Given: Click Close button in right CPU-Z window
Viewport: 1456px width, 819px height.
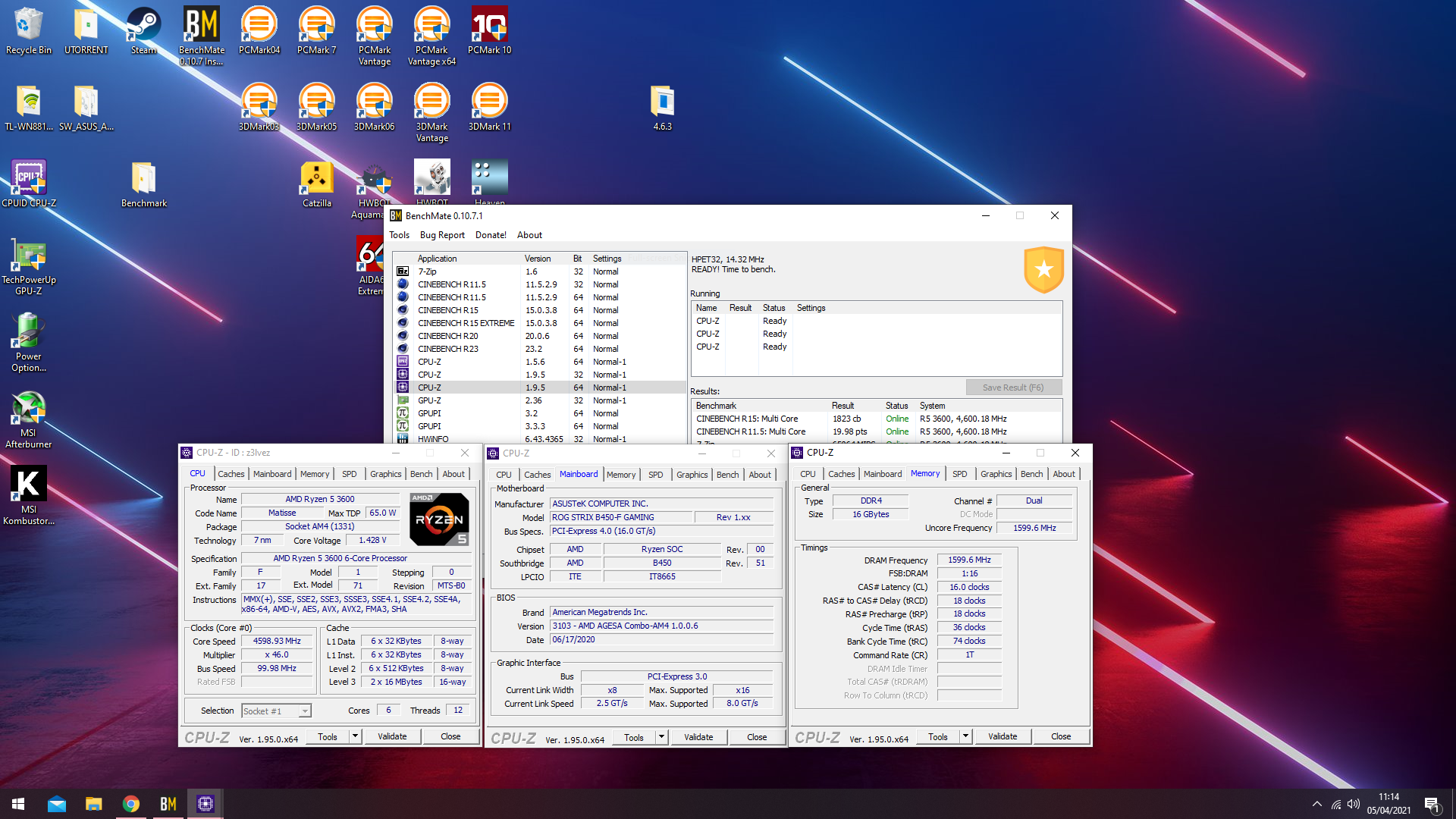Looking at the screenshot, I should coord(1060,736).
